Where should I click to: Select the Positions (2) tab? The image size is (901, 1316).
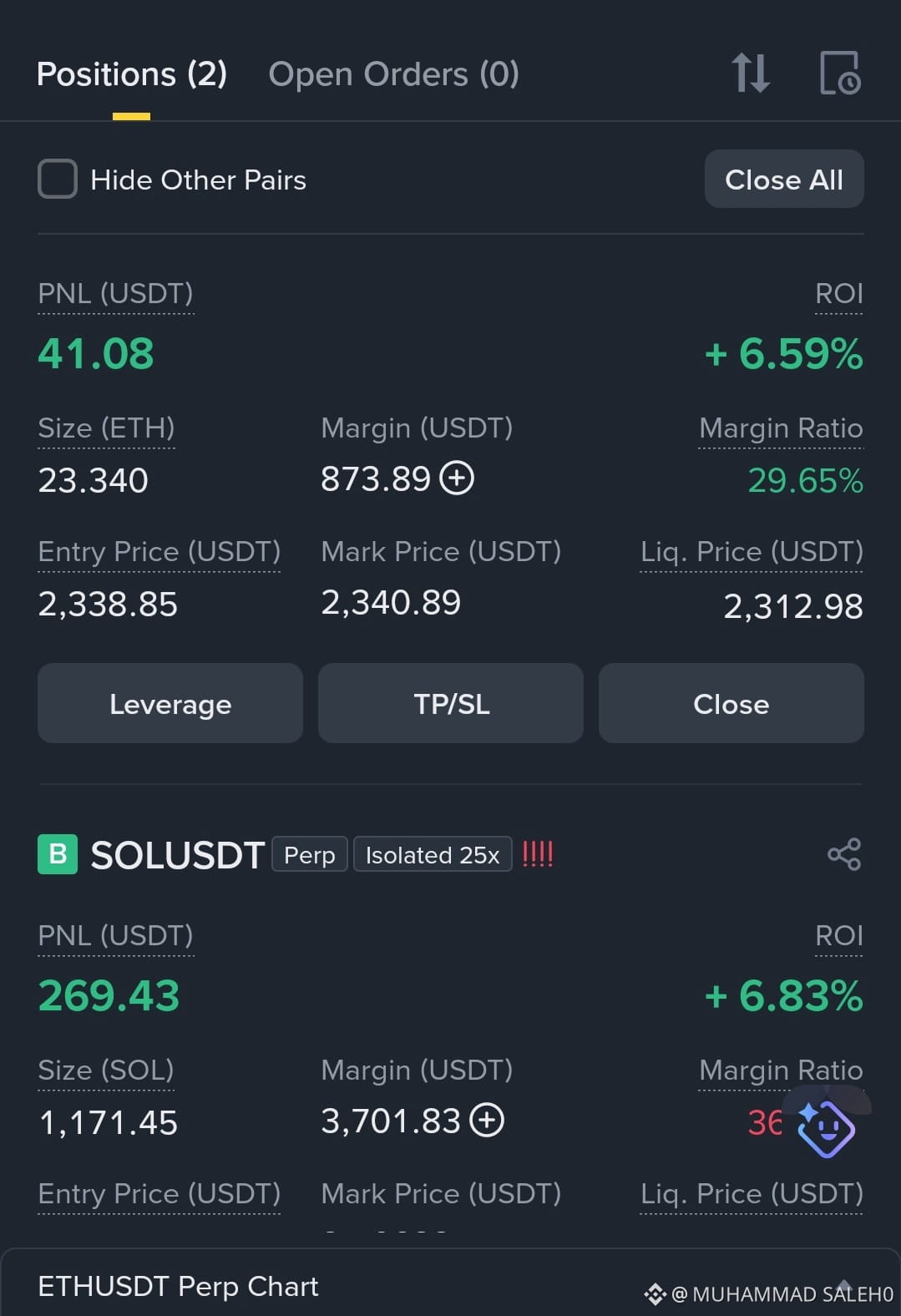click(x=132, y=74)
